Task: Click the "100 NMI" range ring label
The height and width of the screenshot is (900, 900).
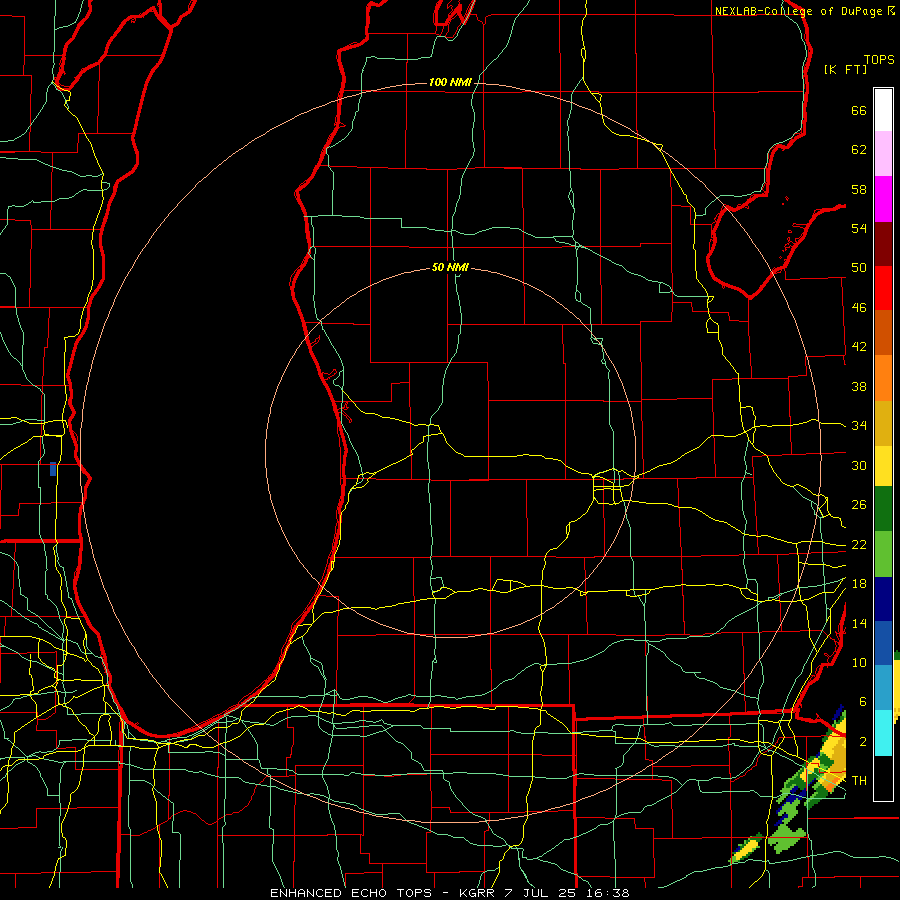Action: (x=450, y=83)
